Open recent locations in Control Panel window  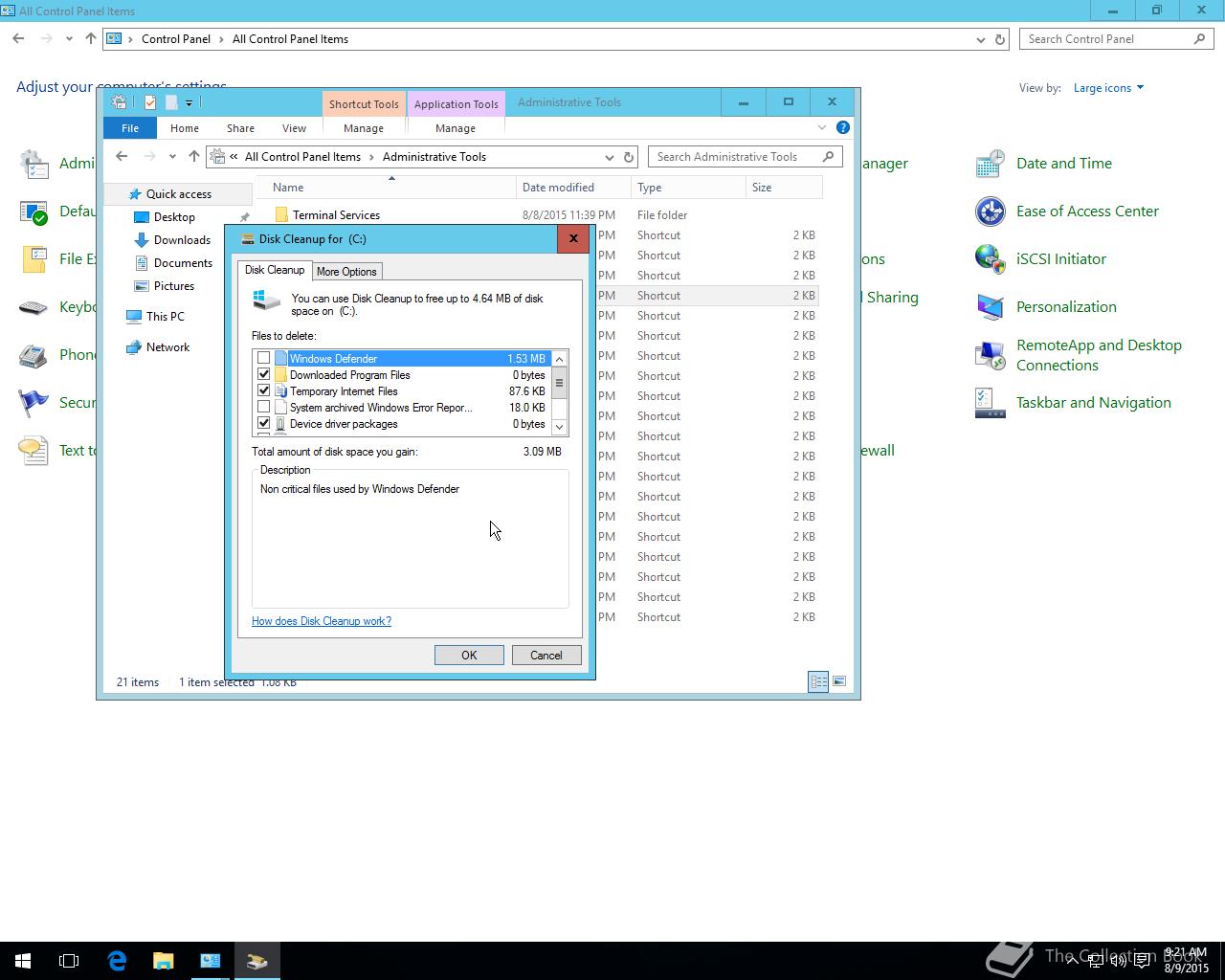pyautogui.click(x=69, y=39)
